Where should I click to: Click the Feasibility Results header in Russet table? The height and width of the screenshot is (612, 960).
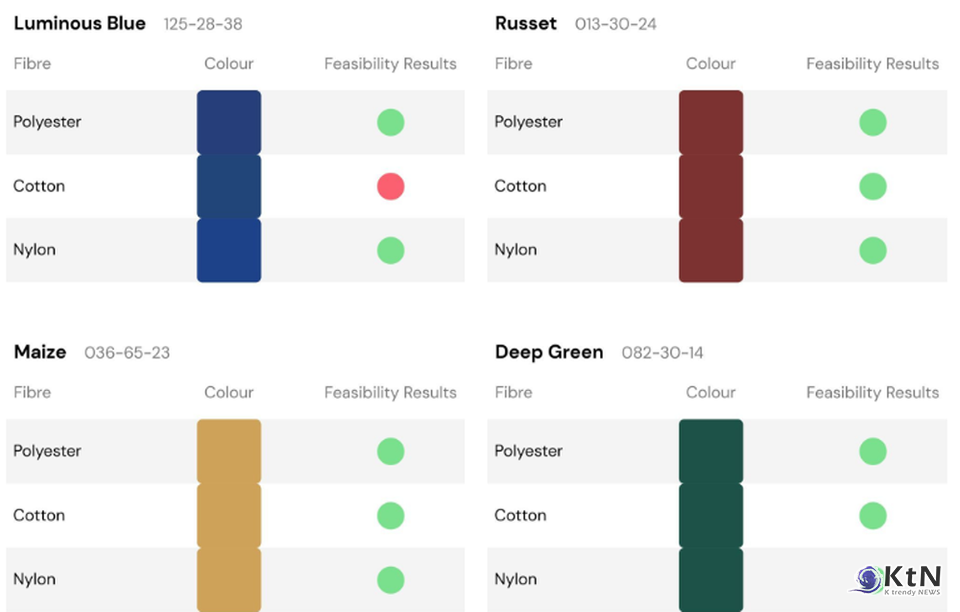point(872,64)
